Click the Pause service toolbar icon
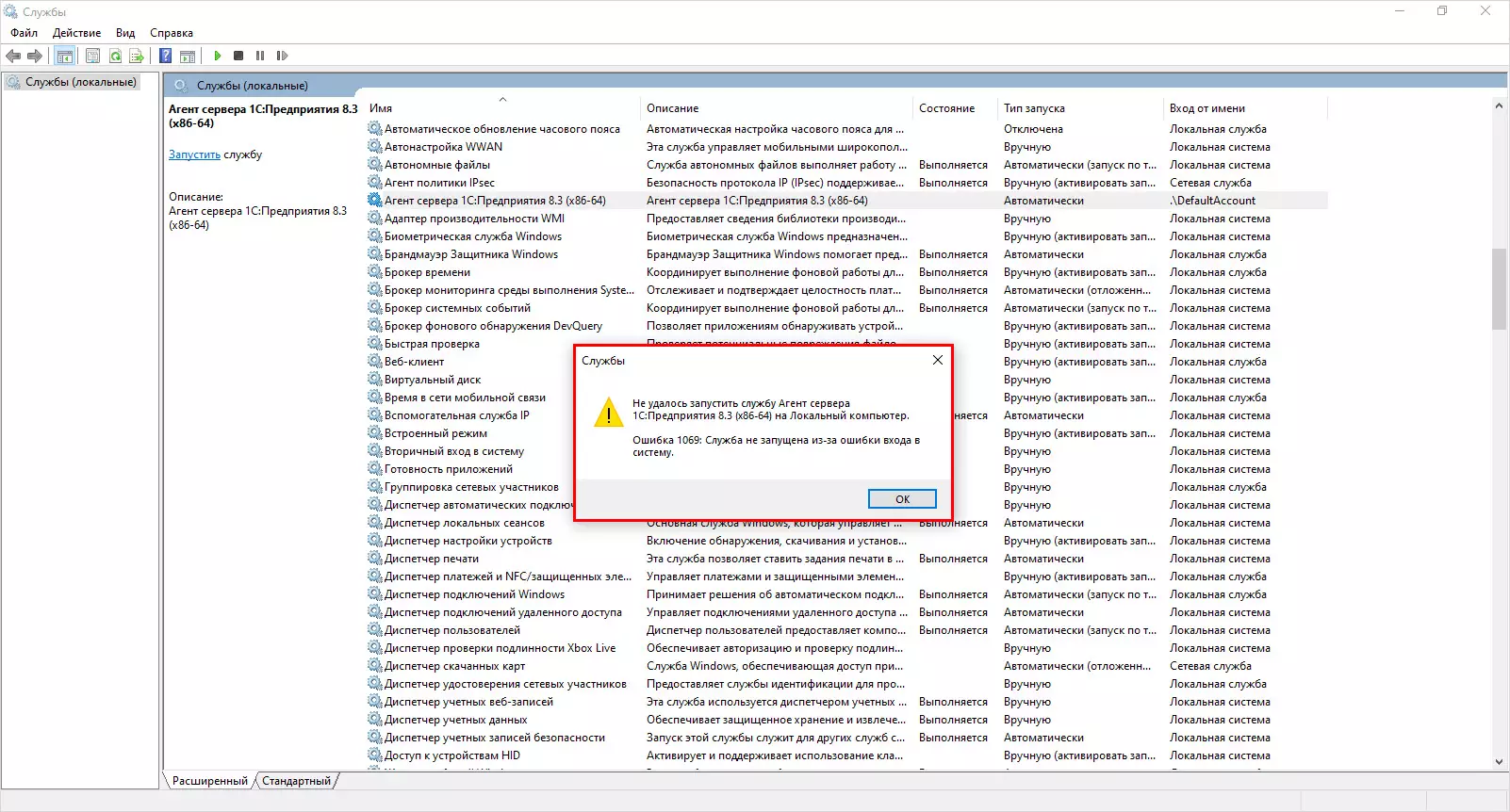The height and width of the screenshot is (812, 1510). 260,57
